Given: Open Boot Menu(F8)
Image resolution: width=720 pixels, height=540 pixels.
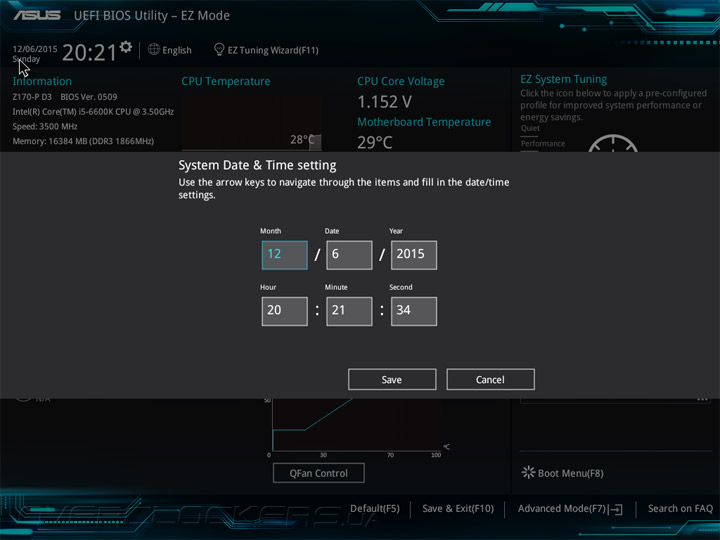Looking at the screenshot, I should click(562, 473).
